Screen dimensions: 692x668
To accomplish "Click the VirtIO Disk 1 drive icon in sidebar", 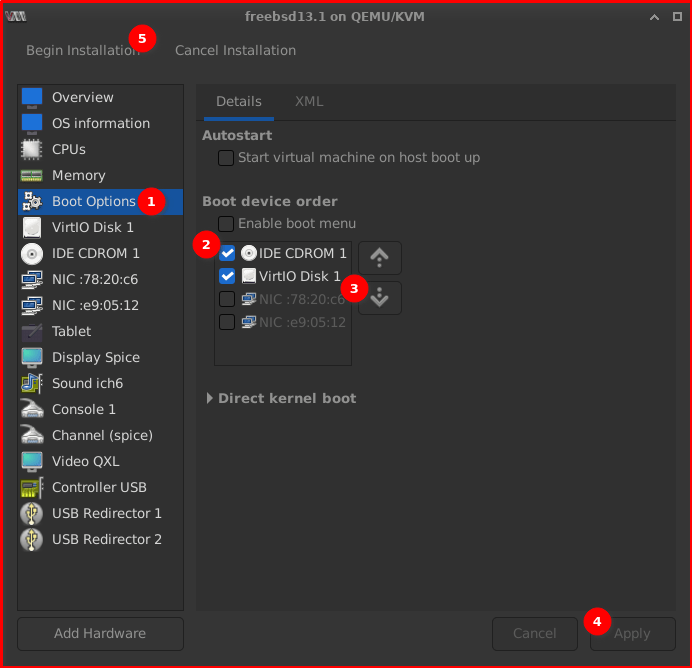I will pos(32,228).
